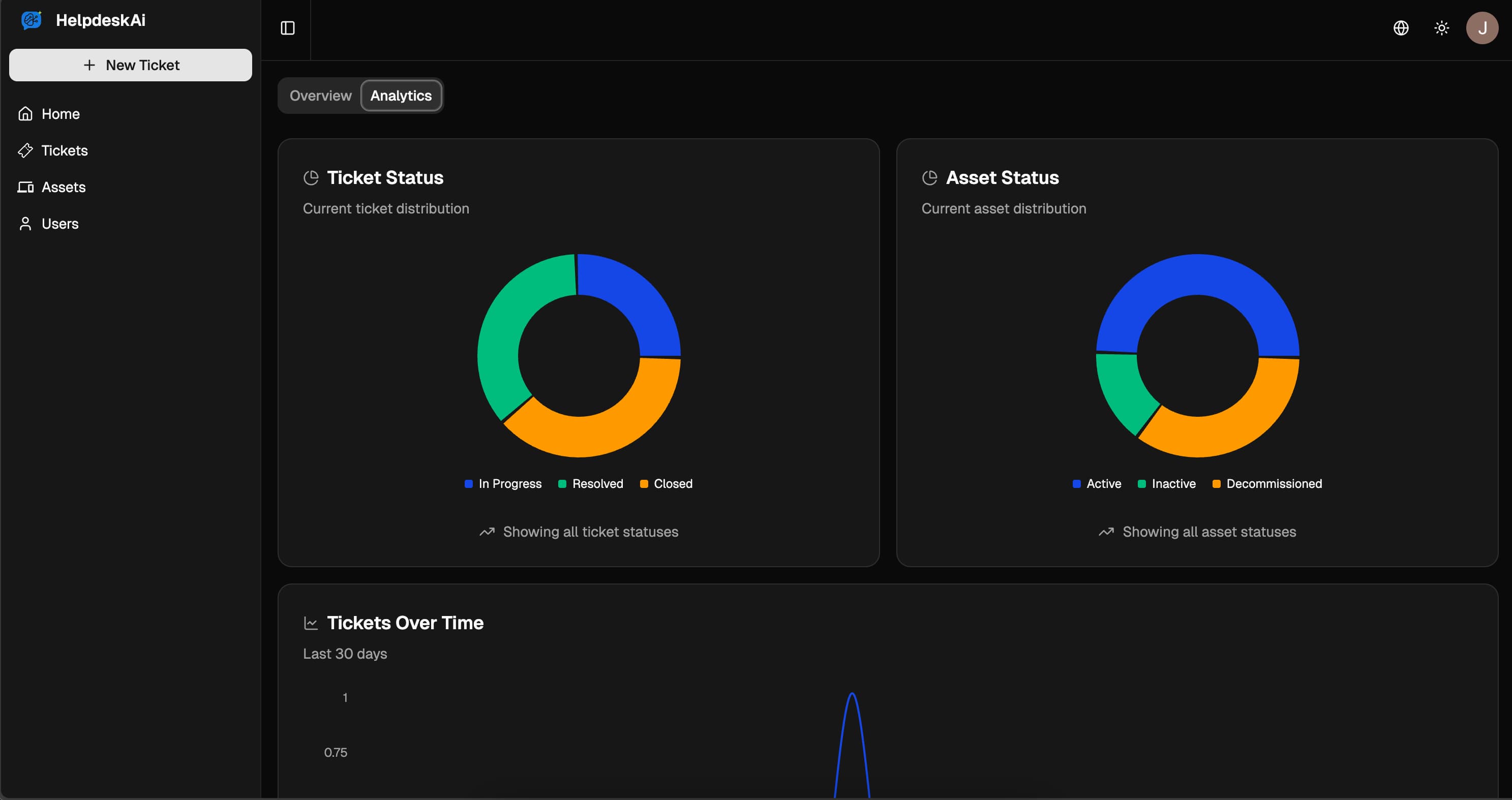Click the HelpdeskAi logo icon
Image resolution: width=1512 pixels, height=800 pixels.
point(31,20)
